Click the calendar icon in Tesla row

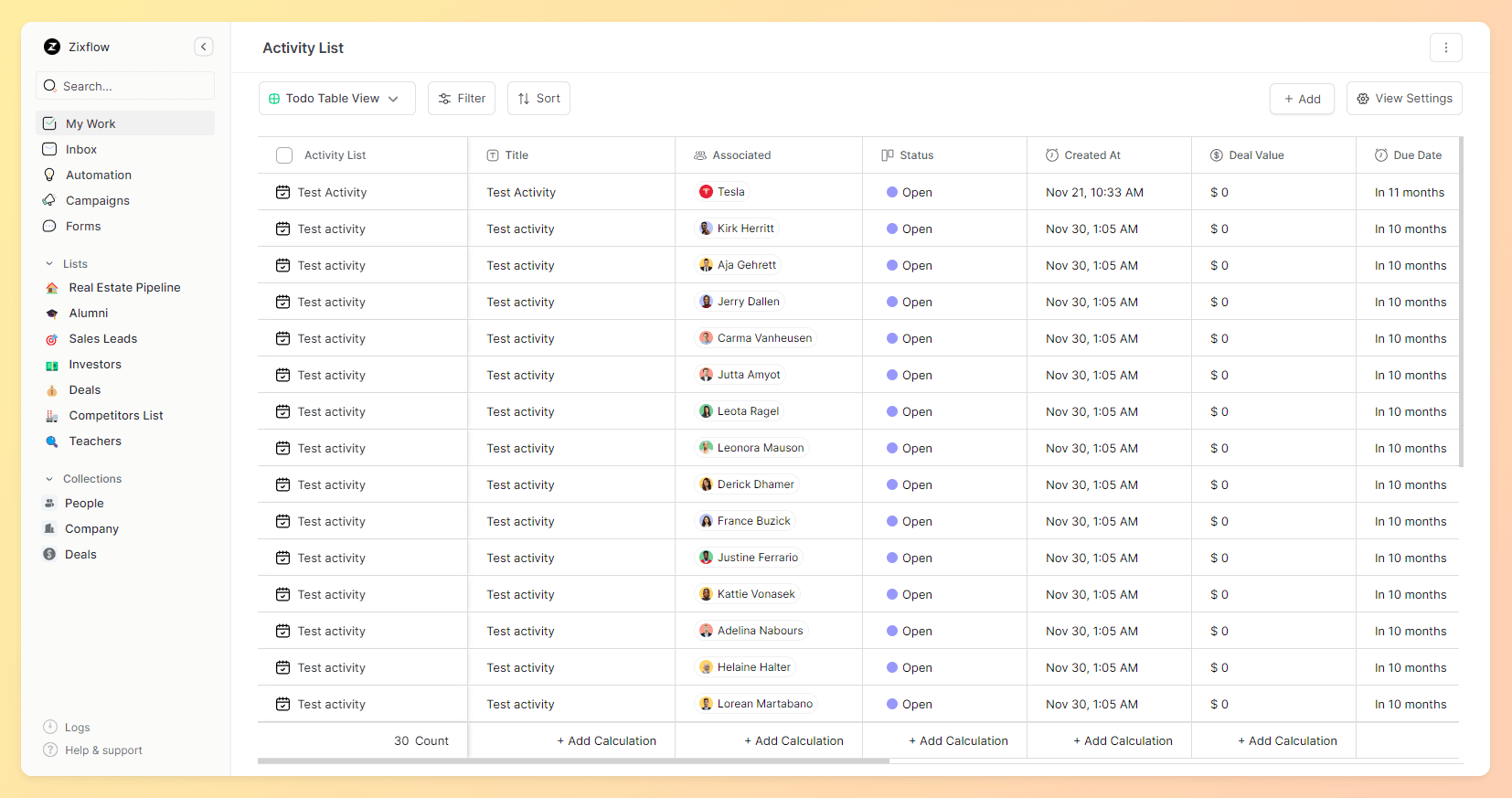tap(283, 192)
